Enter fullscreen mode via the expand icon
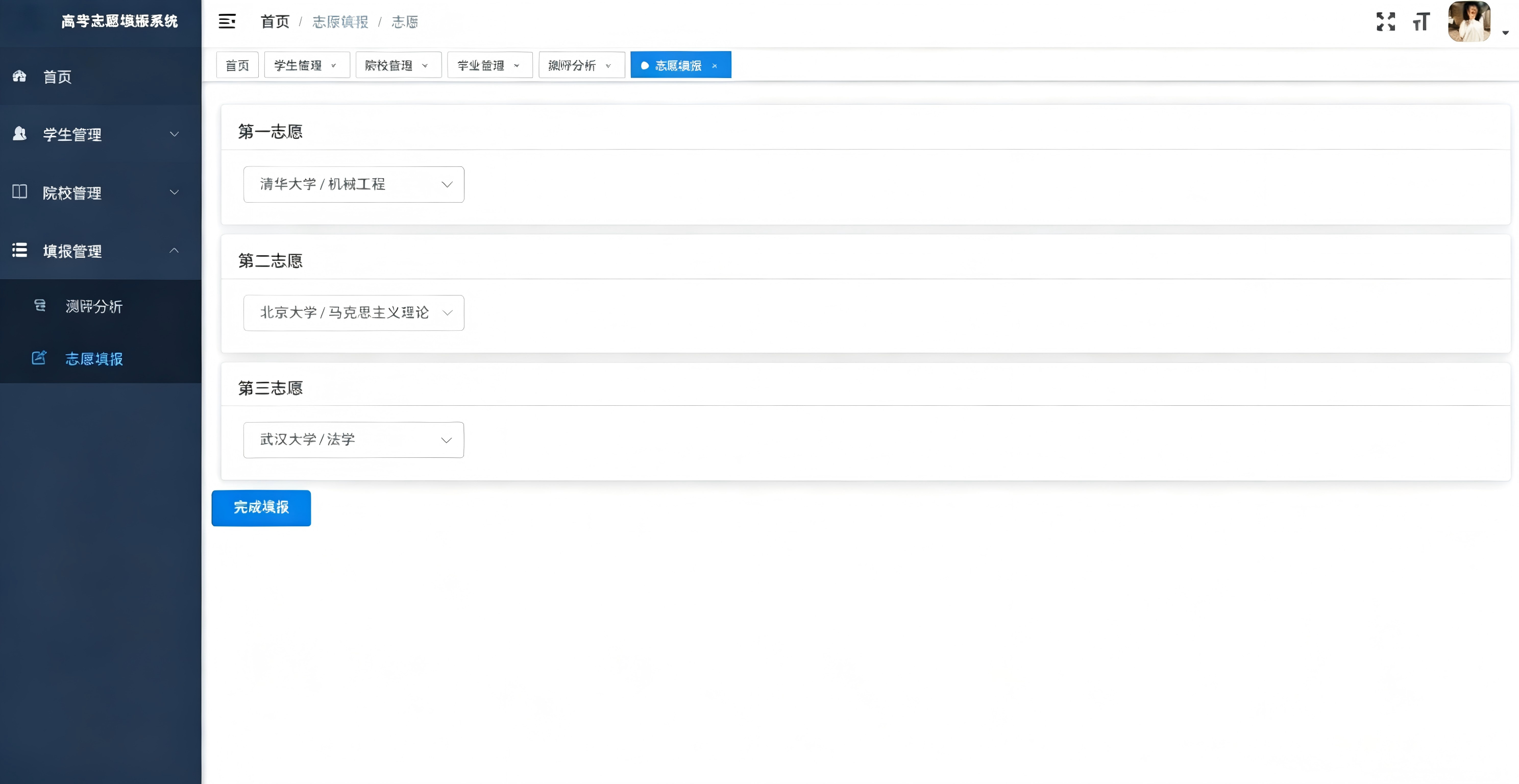This screenshot has width=1519, height=784. 1386,22
